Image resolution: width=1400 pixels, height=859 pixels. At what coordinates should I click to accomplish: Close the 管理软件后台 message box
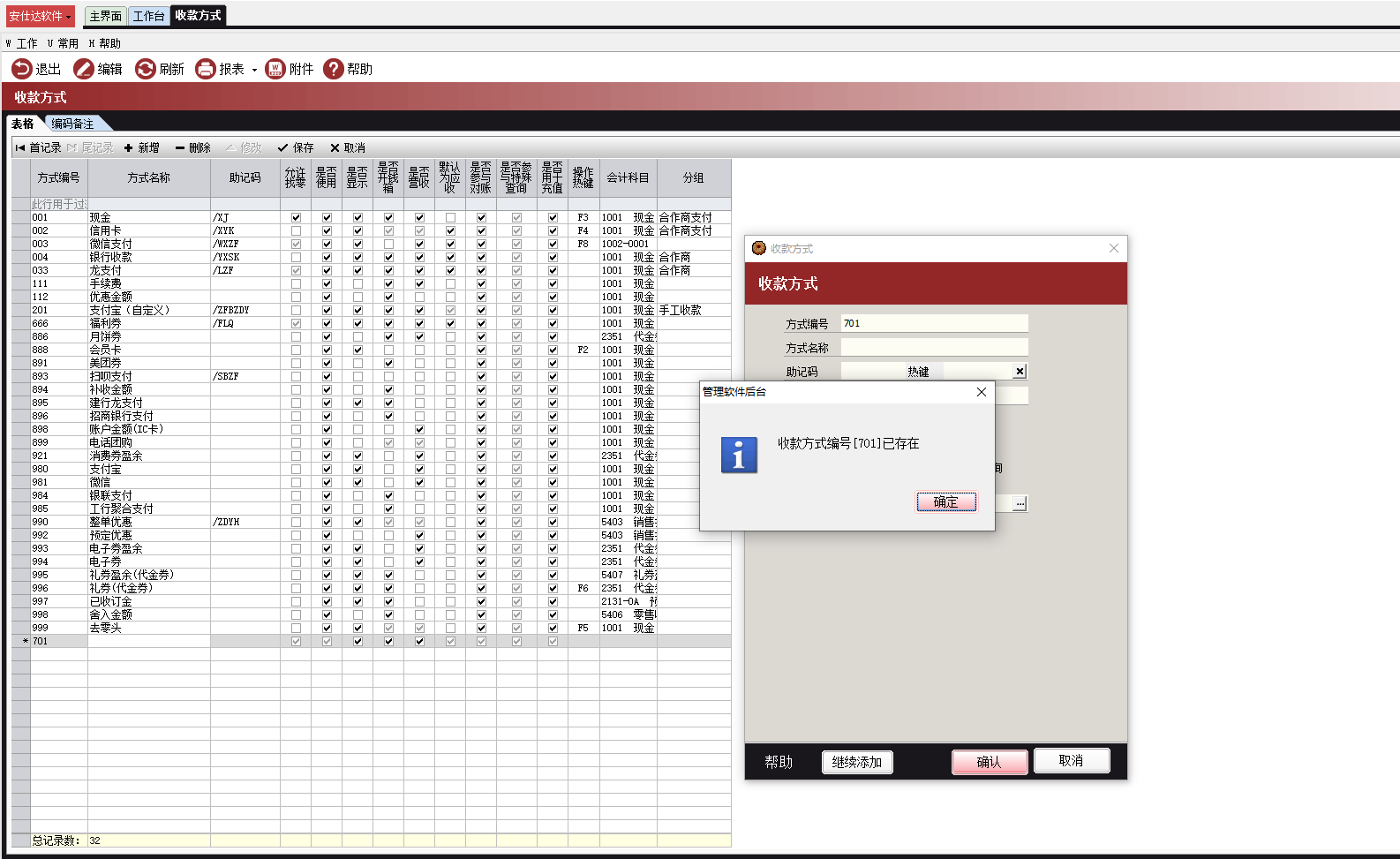(982, 392)
